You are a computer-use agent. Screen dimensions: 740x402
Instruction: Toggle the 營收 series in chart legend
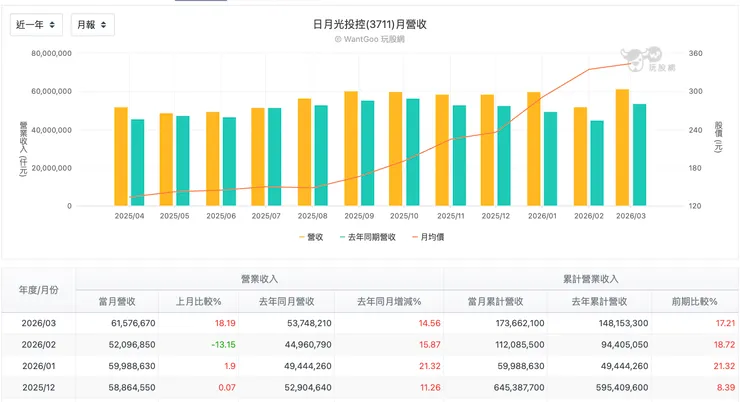click(x=311, y=237)
